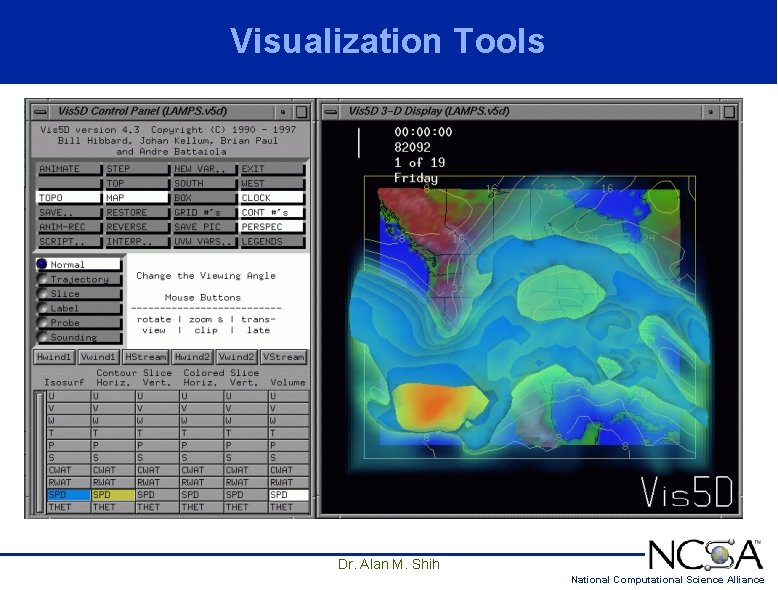Image resolution: width=778 pixels, height=590 pixels.
Task: Click the EXIT button
Action: click(x=272, y=169)
